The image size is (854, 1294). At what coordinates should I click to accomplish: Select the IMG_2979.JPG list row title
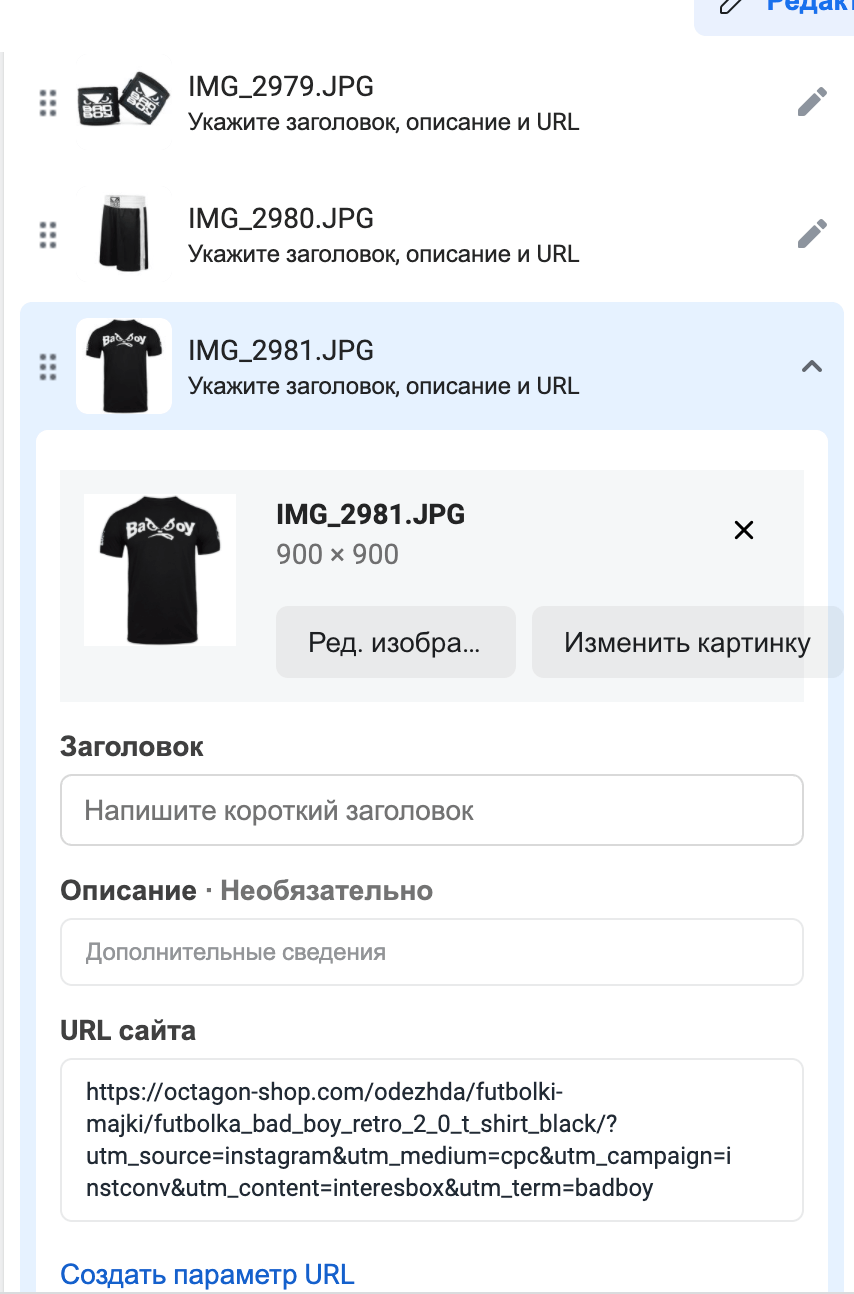[281, 87]
